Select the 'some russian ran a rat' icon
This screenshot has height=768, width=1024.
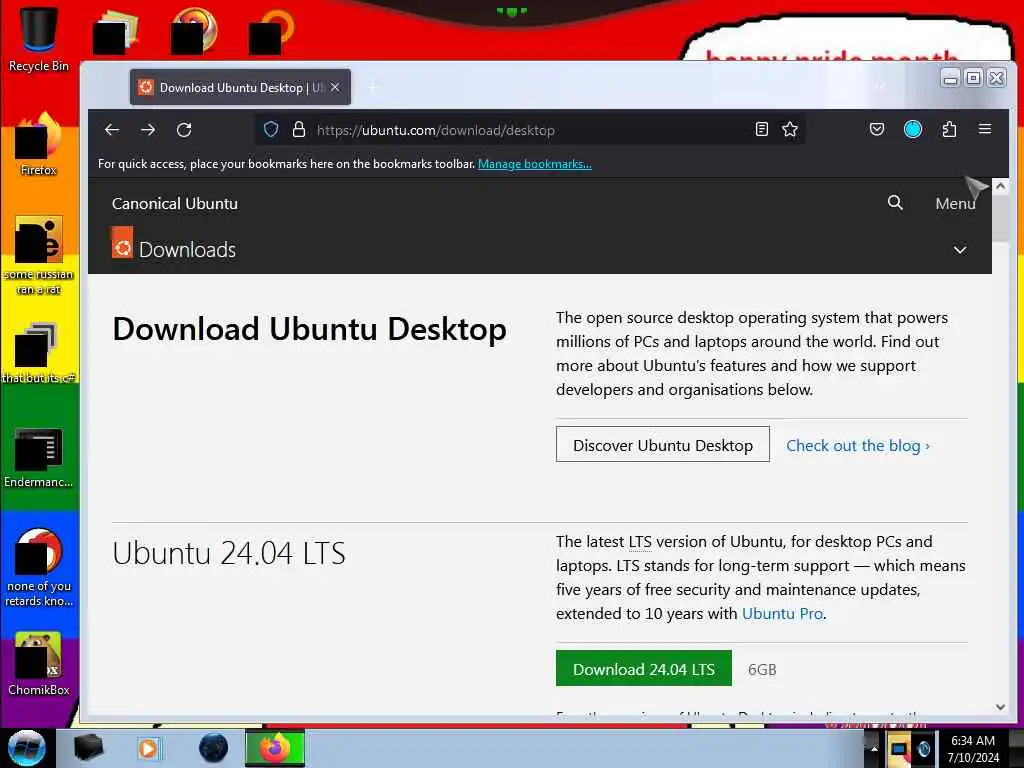tap(39, 255)
